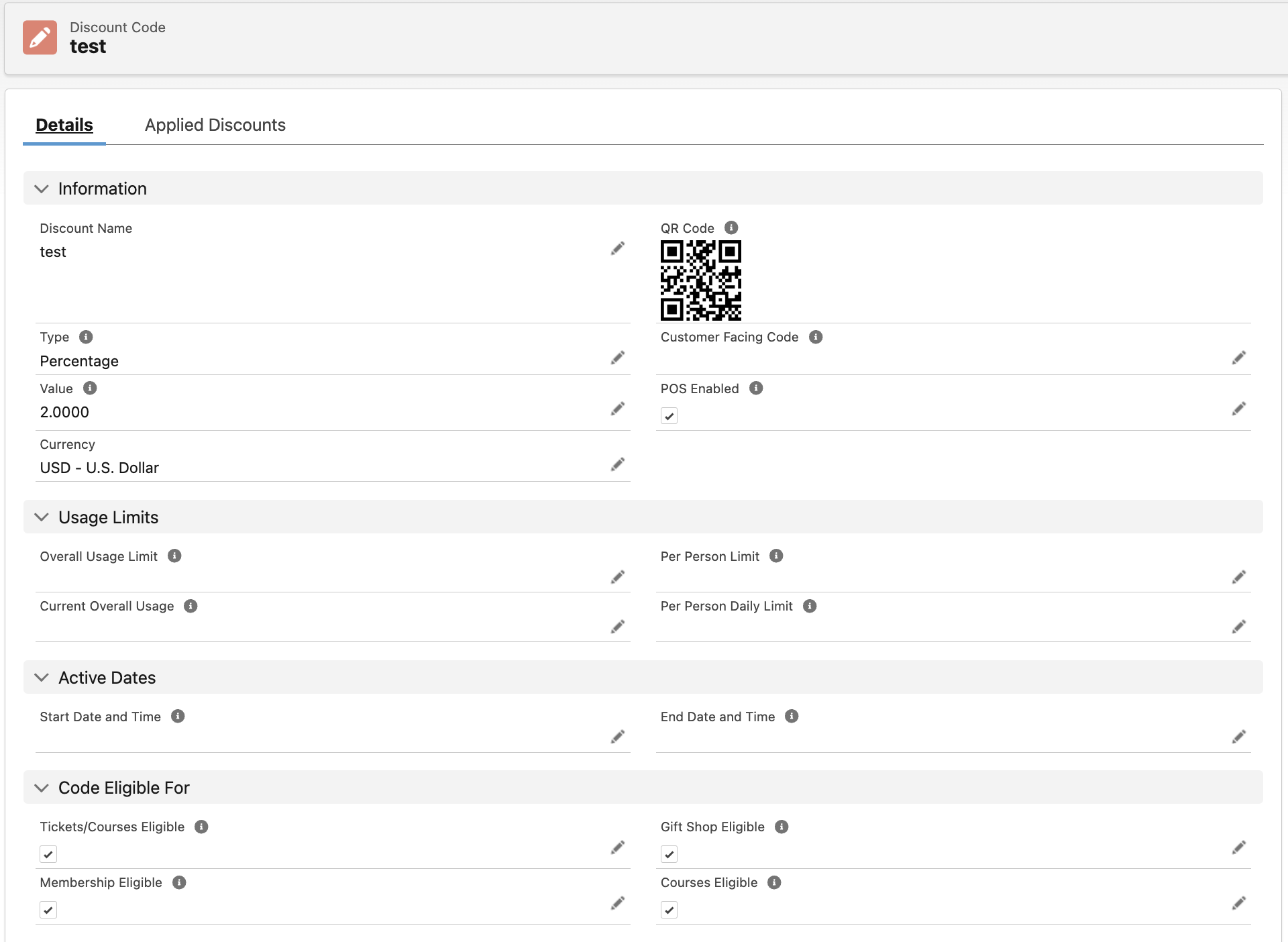Select the Details tab
This screenshot has height=942, width=1288.
tap(64, 125)
